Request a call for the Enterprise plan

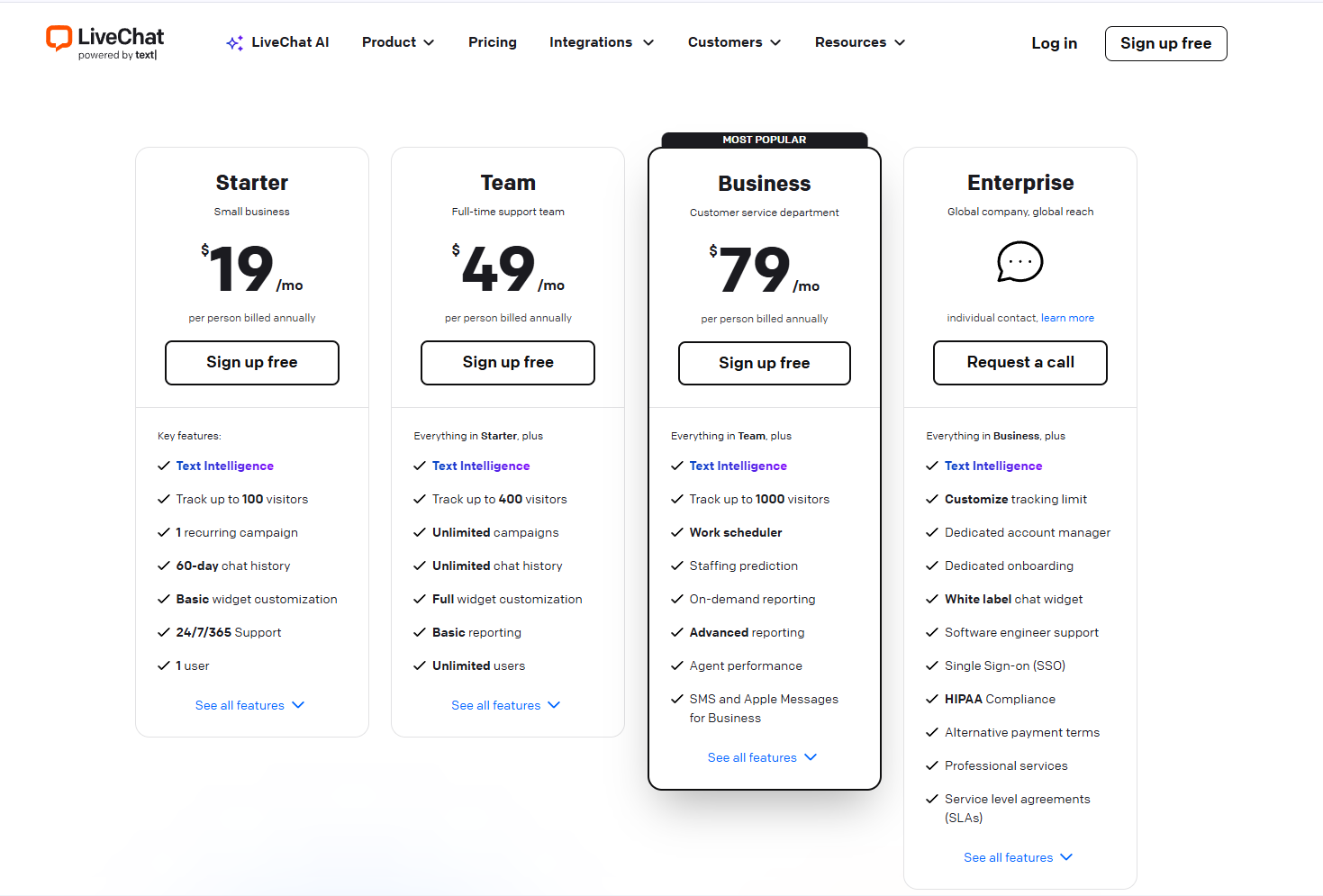(1019, 362)
